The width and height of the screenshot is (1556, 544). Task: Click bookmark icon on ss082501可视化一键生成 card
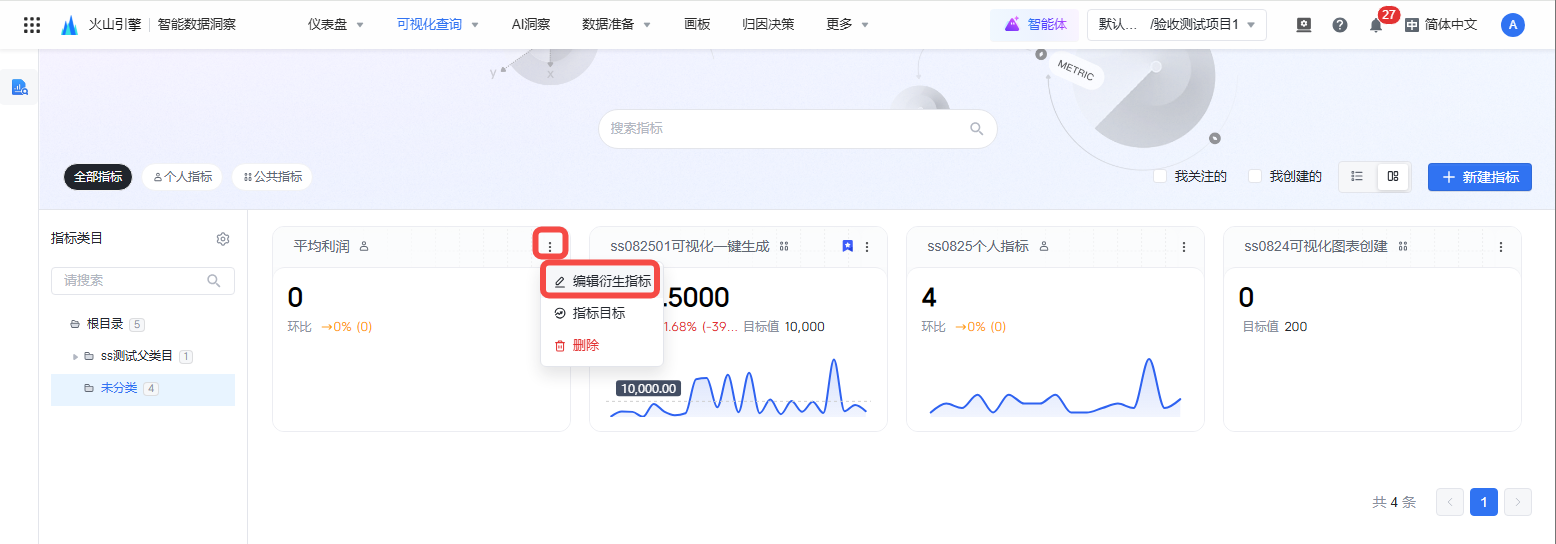point(847,246)
